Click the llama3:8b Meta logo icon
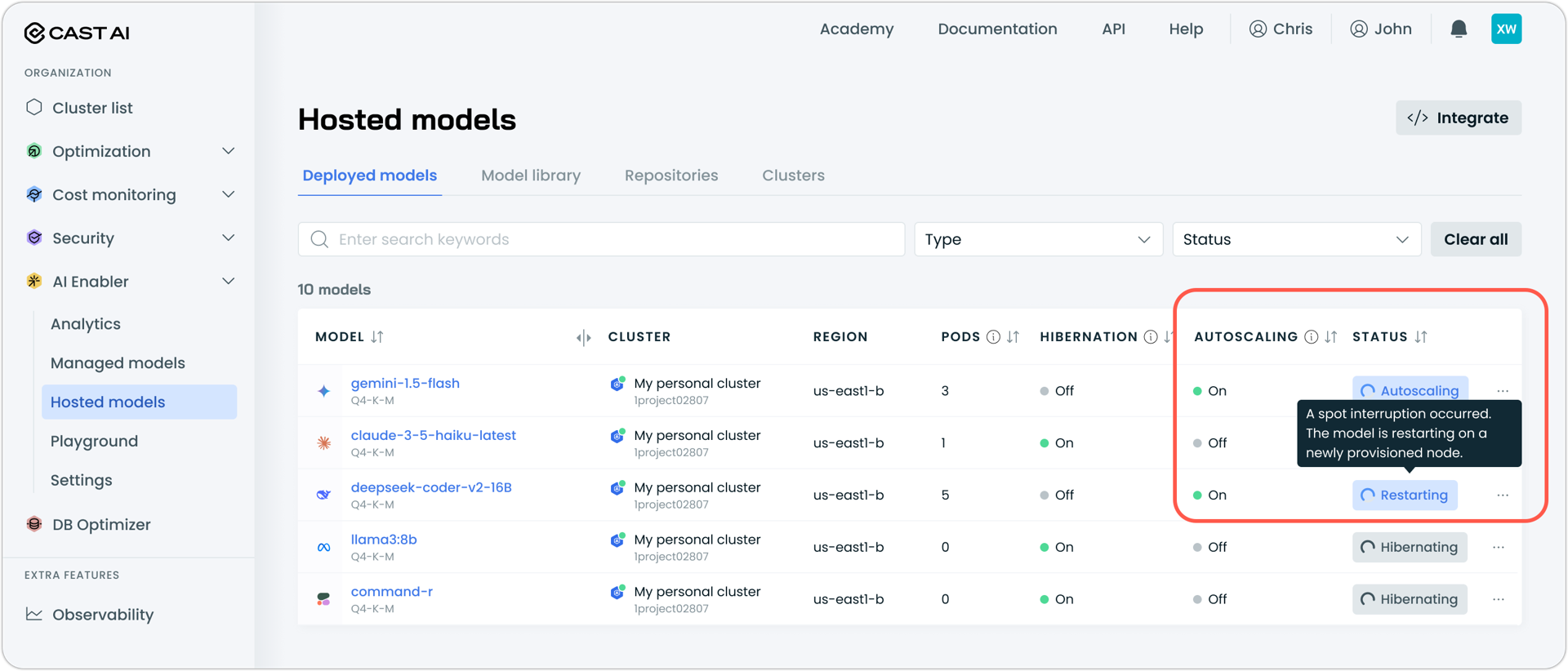The width and height of the screenshot is (1568, 671). click(x=324, y=548)
